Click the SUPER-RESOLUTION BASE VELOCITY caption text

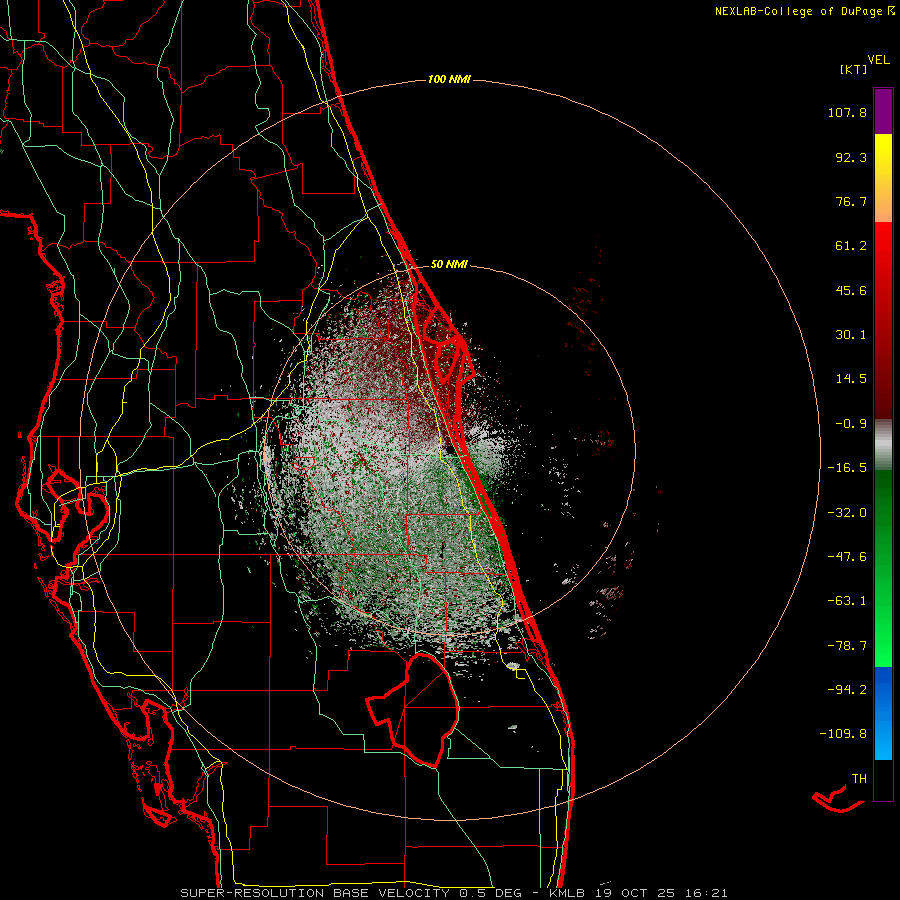[x=315, y=893]
